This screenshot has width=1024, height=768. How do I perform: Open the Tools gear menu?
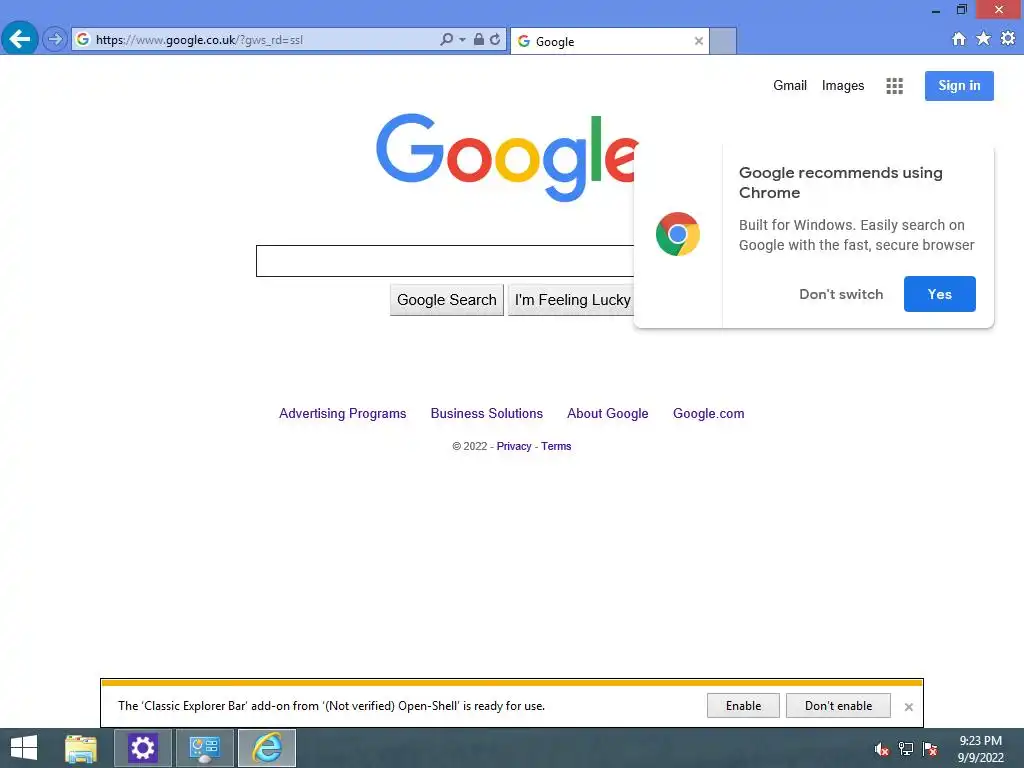[1008, 39]
